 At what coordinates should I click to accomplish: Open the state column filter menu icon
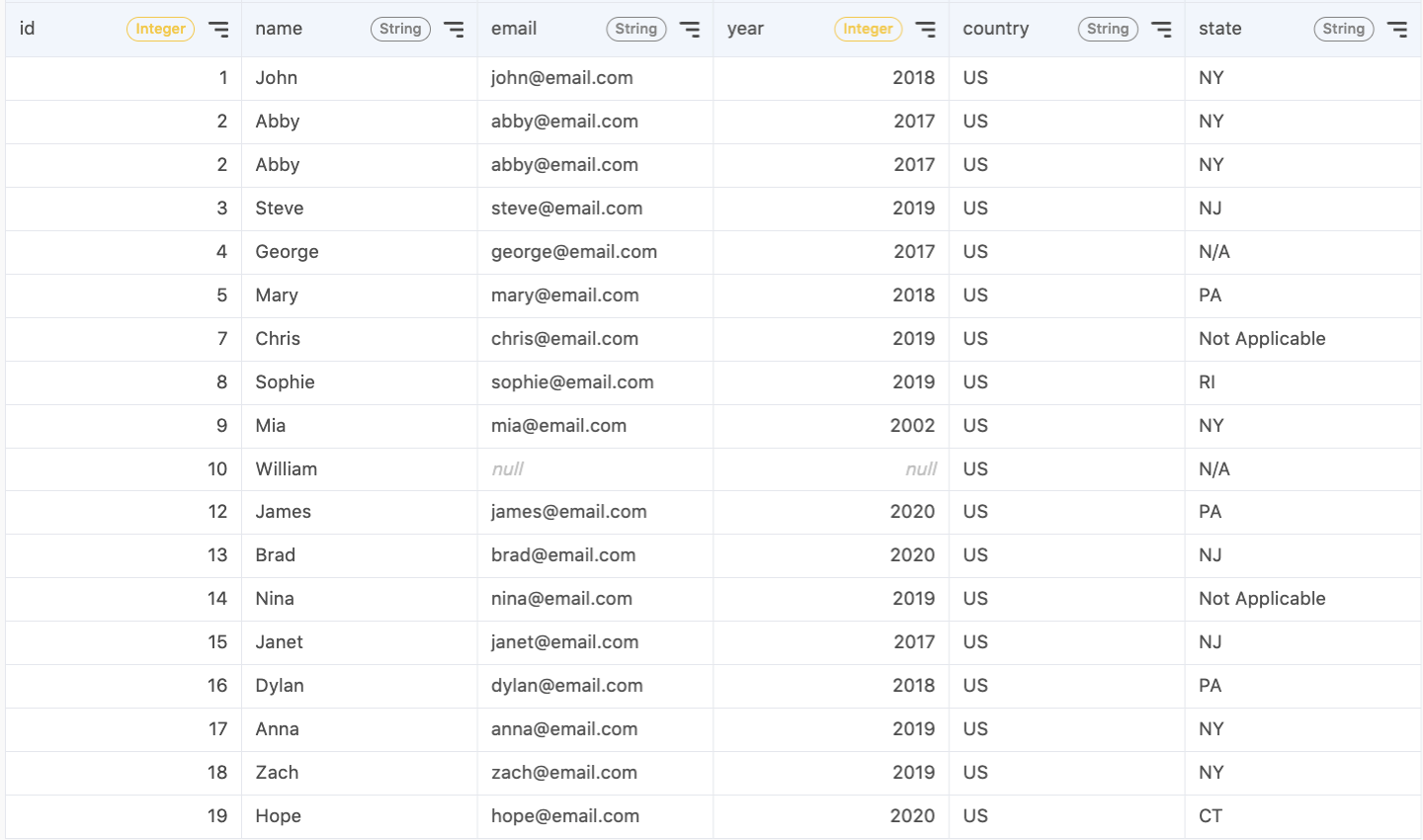pos(1397,30)
